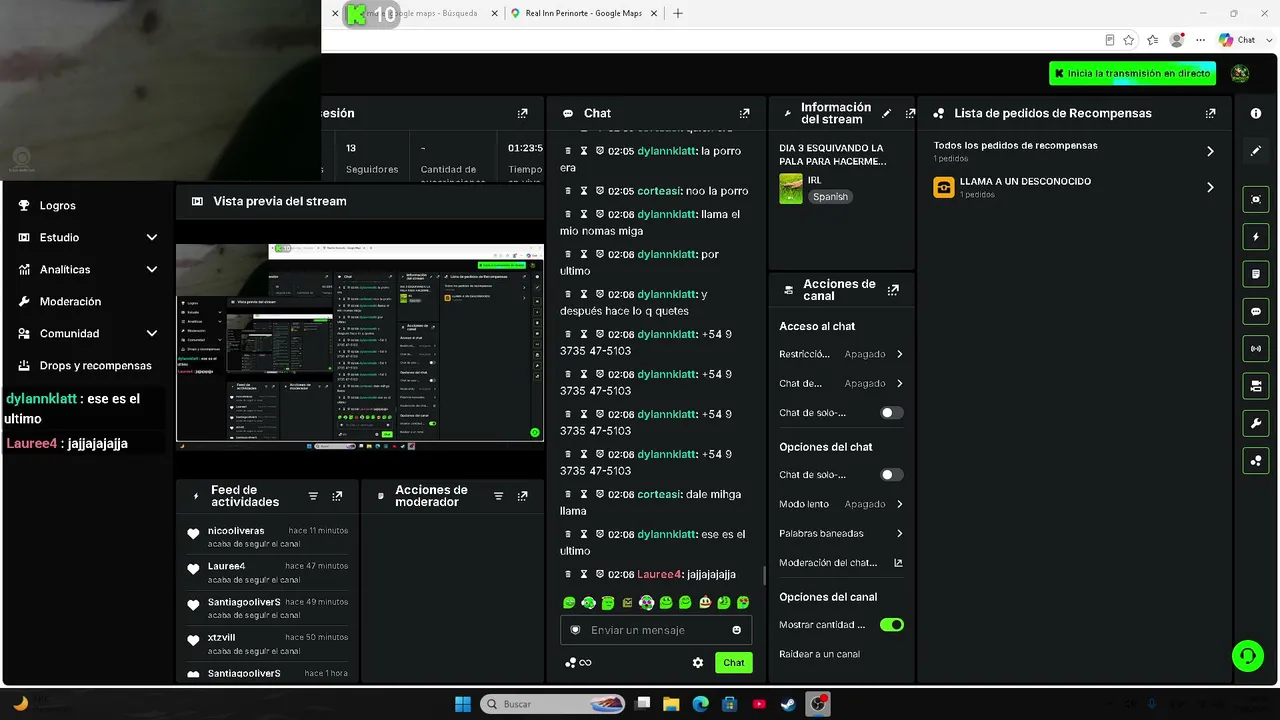Pop out the Lista de pedidos de Recompensas panel
Screen dimensions: 1280x720
(x=1211, y=114)
